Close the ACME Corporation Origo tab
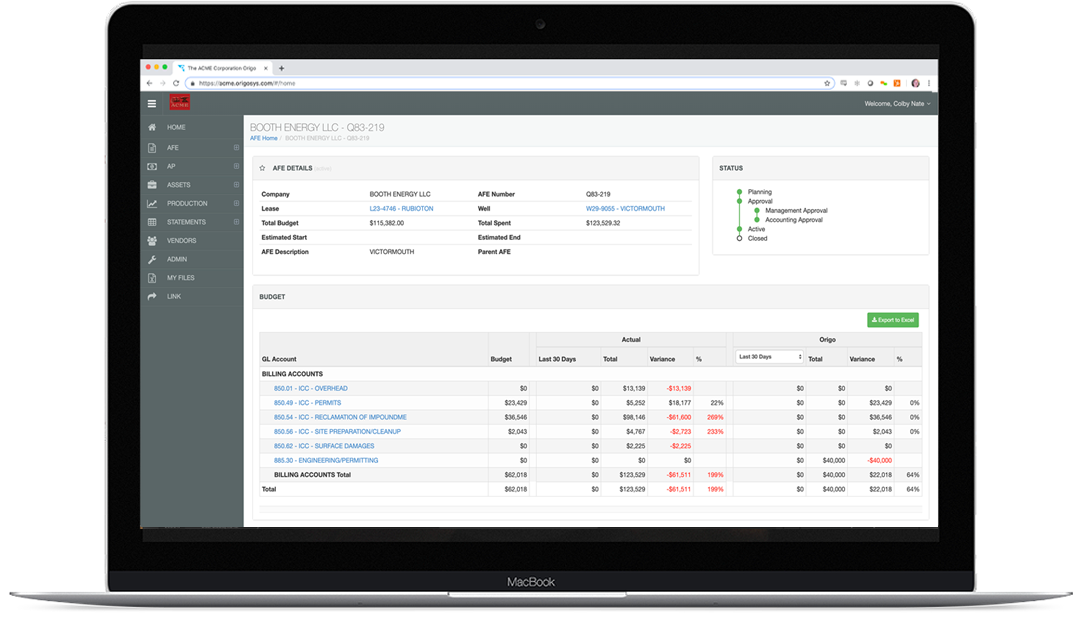This screenshot has height=618, width=1084. 265,68
